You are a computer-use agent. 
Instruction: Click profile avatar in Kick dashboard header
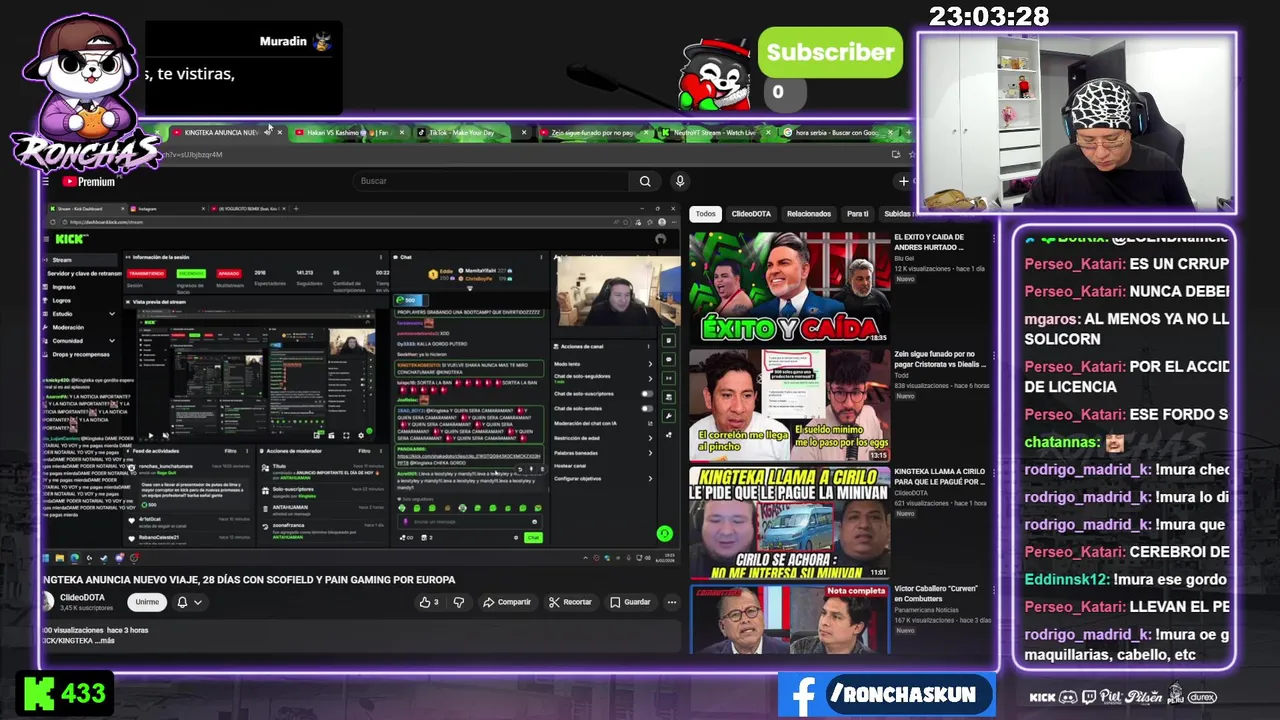660,239
